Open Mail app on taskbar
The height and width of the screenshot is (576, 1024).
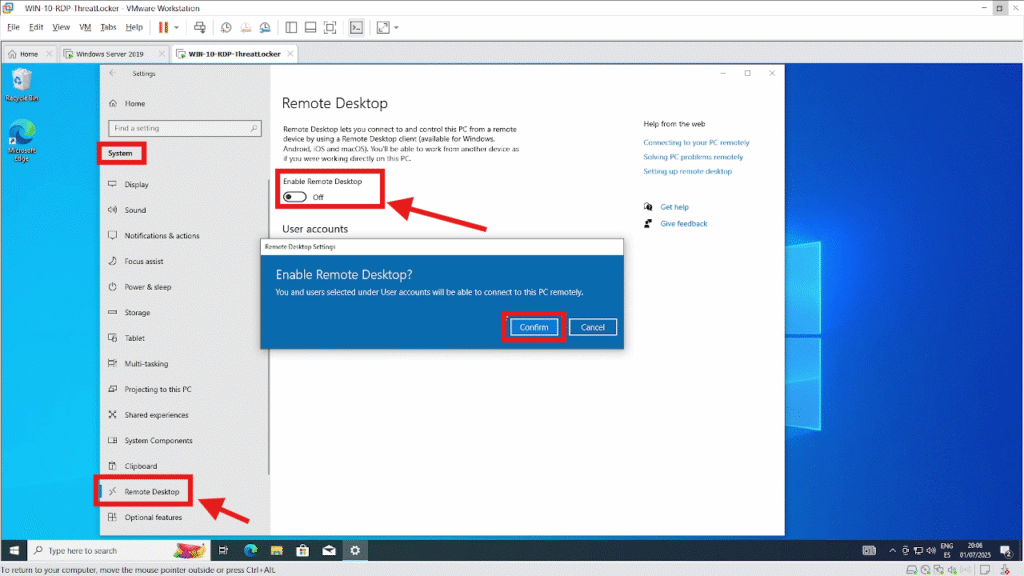click(x=328, y=551)
